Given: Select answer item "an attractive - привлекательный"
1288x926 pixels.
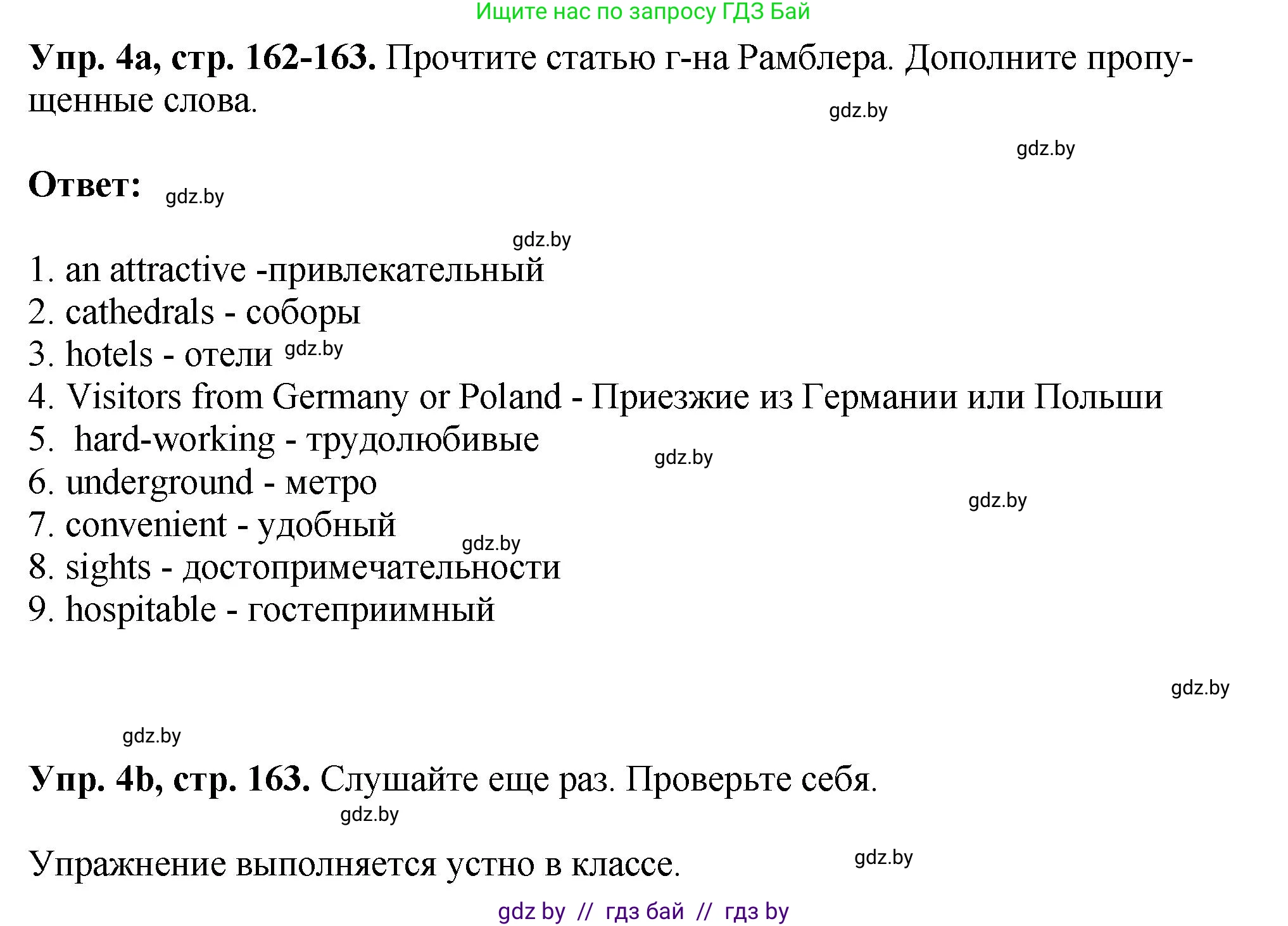Looking at the screenshot, I should click(291, 272).
